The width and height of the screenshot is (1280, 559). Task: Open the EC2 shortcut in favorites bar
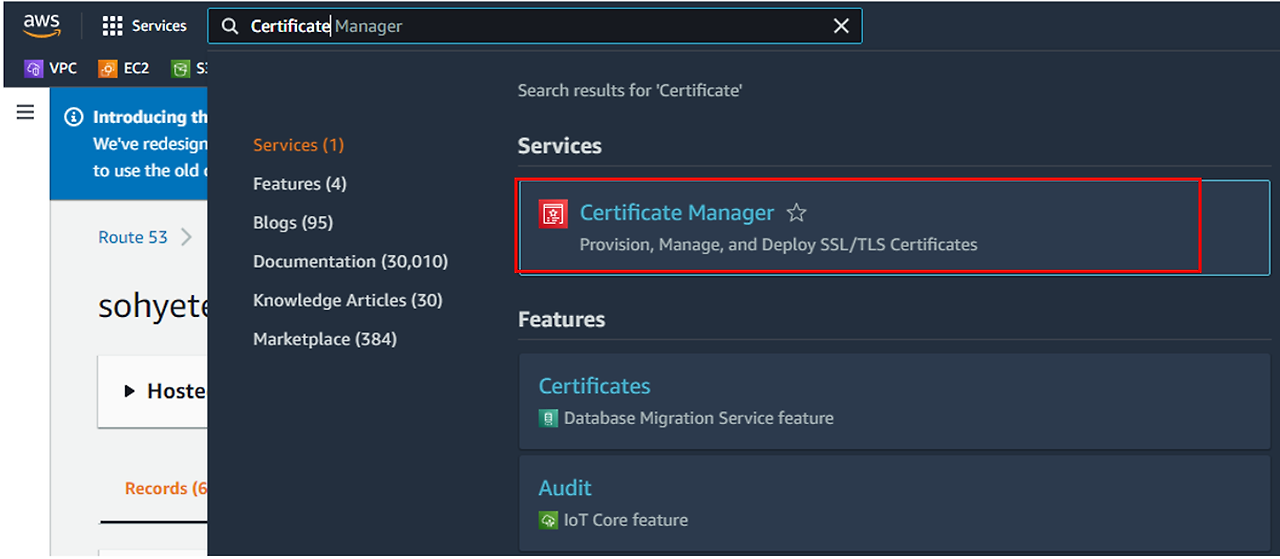click(x=124, y=69)
